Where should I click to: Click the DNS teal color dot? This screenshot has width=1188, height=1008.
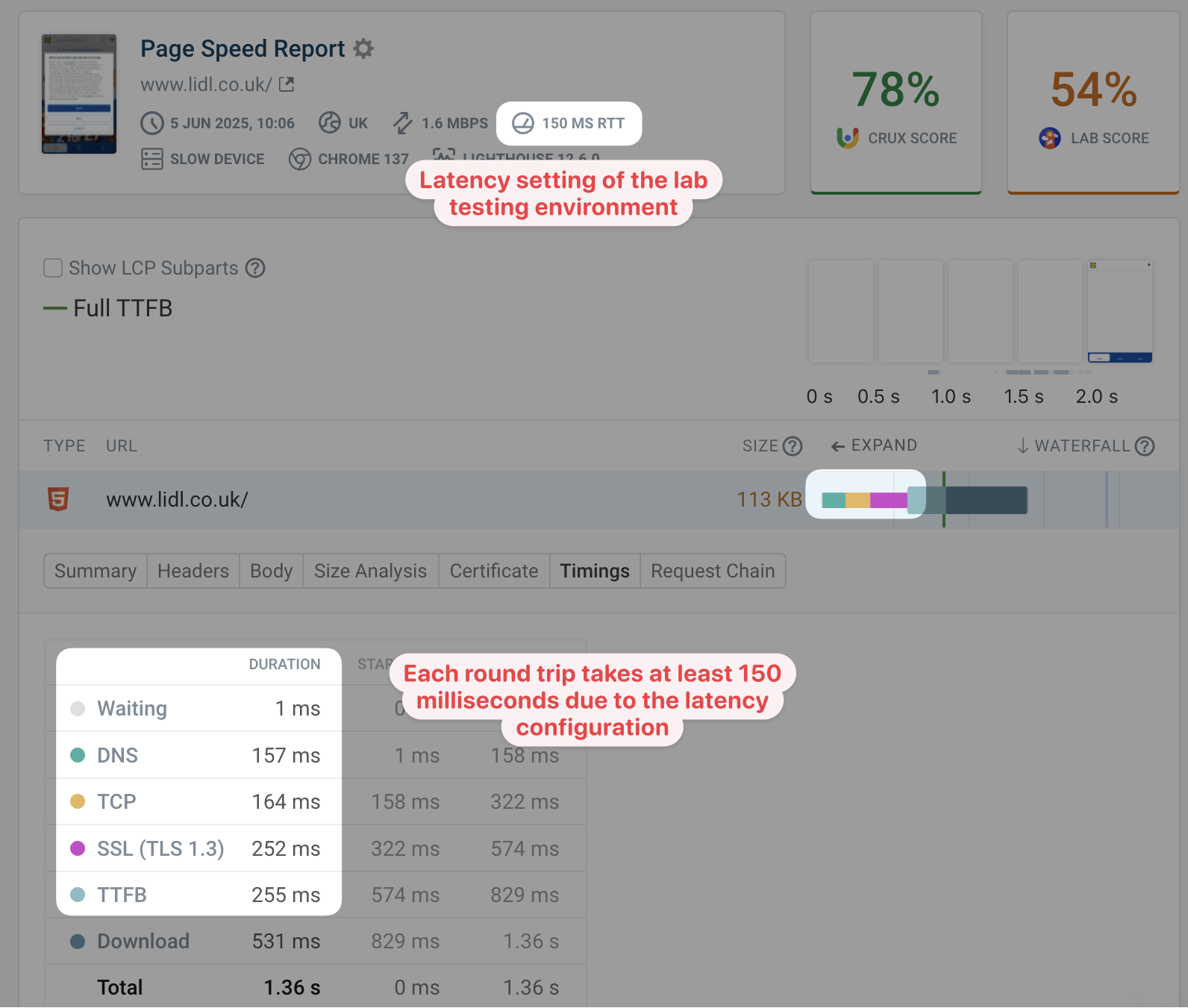pos(78,755)
